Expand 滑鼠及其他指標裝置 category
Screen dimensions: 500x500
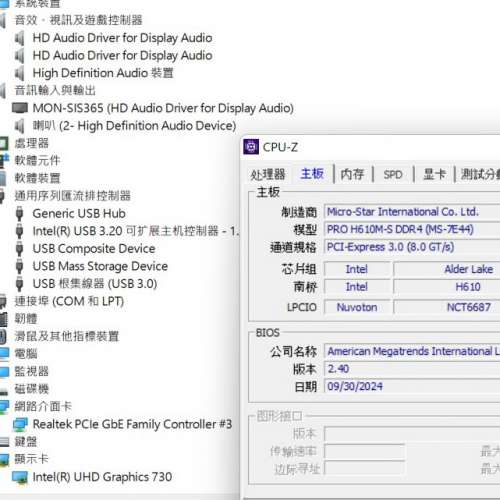point(67,336)
